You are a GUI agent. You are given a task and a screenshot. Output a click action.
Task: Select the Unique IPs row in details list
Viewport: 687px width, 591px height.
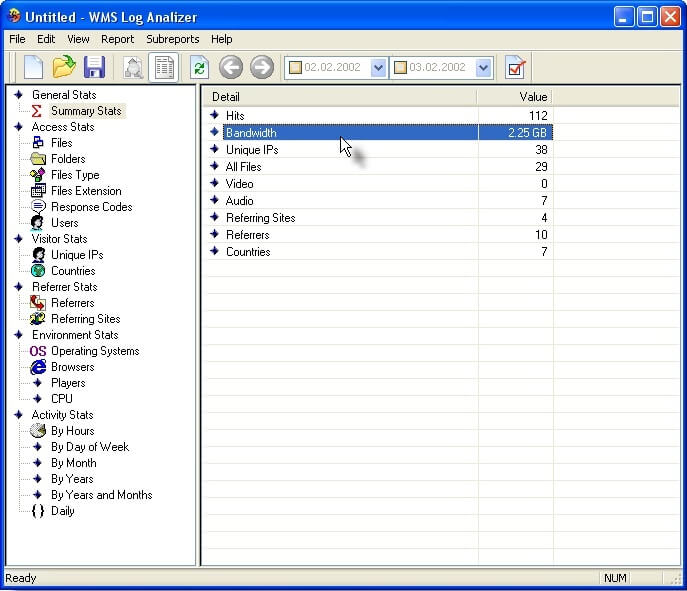point(380,150)
